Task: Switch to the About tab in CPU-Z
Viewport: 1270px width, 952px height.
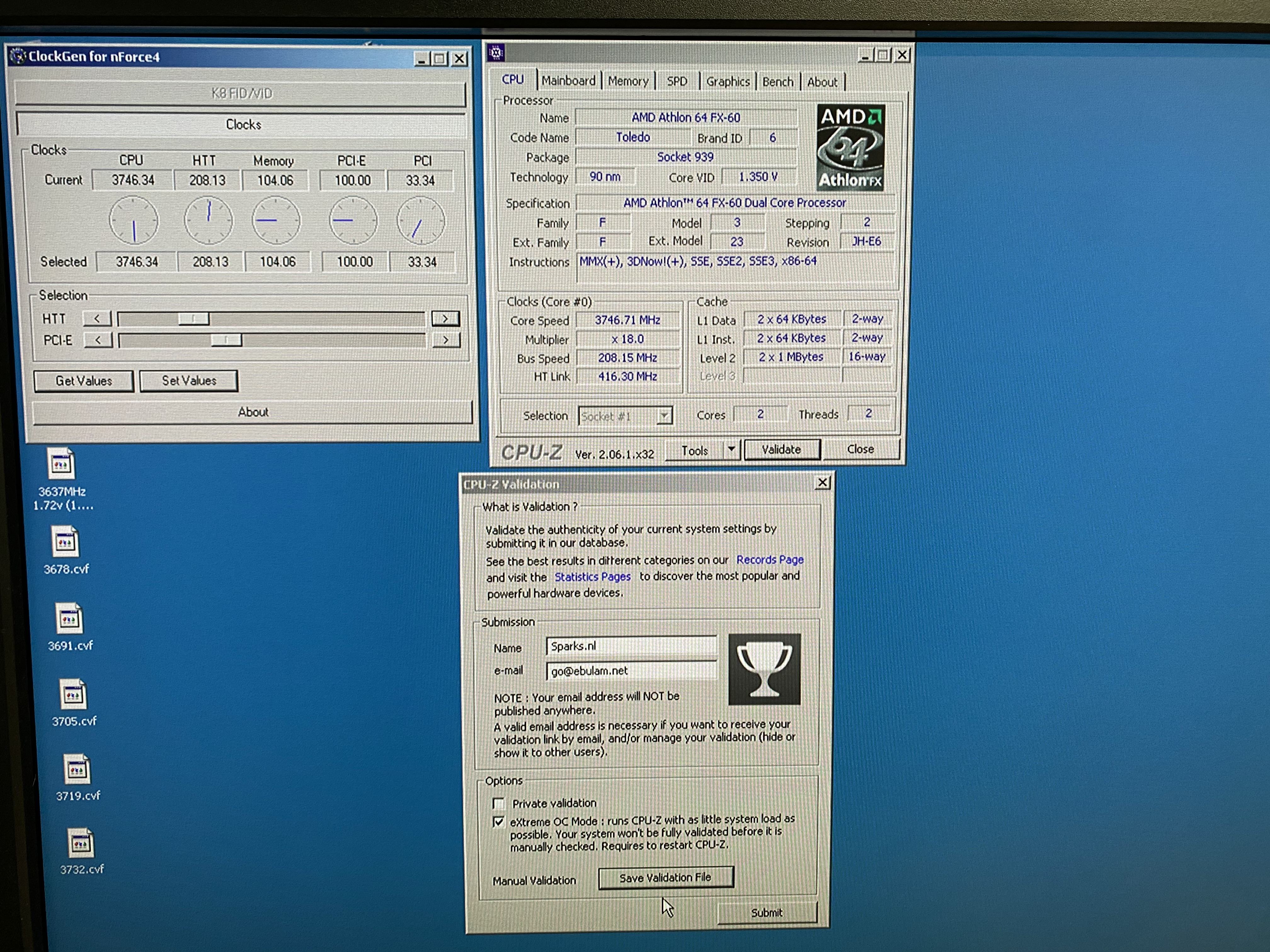Action: click(822, 82)
